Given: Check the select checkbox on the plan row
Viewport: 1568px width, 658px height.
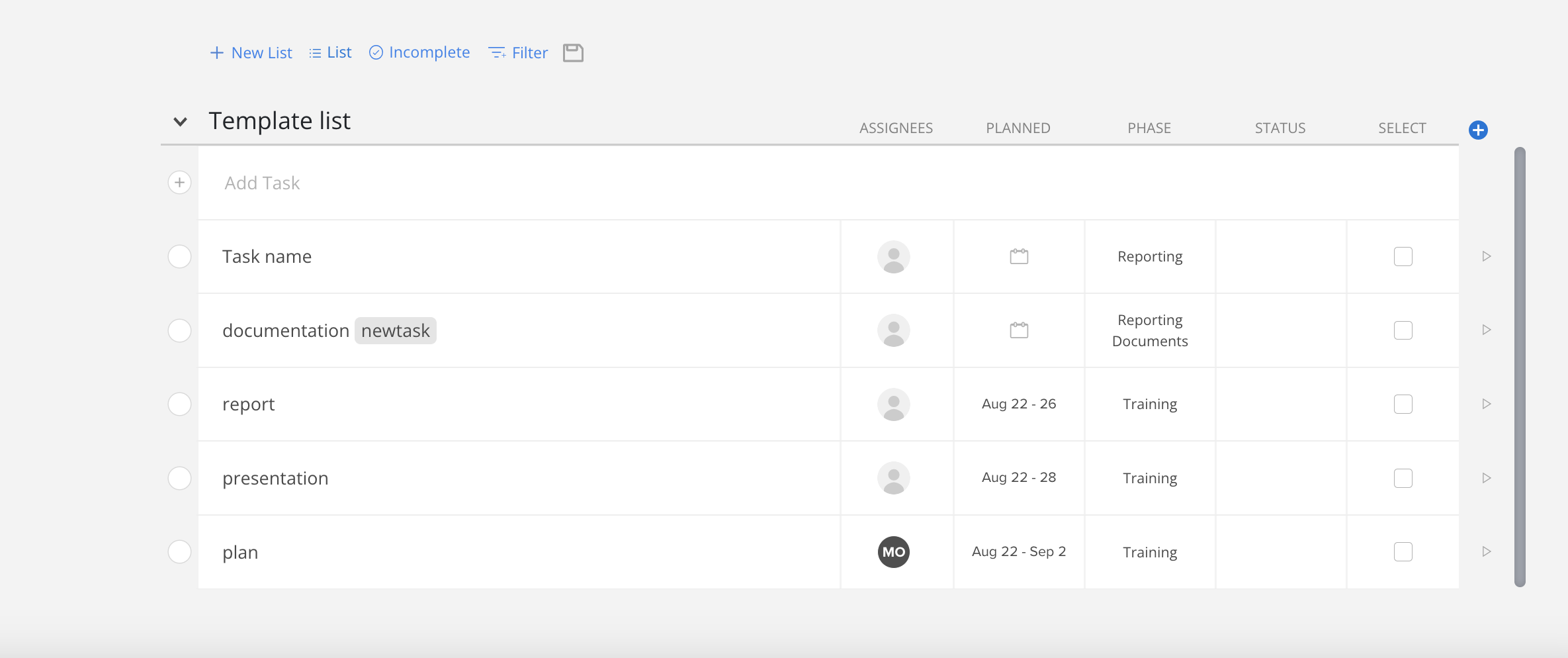Looking at the screenshot, I should pos(1403,551).
